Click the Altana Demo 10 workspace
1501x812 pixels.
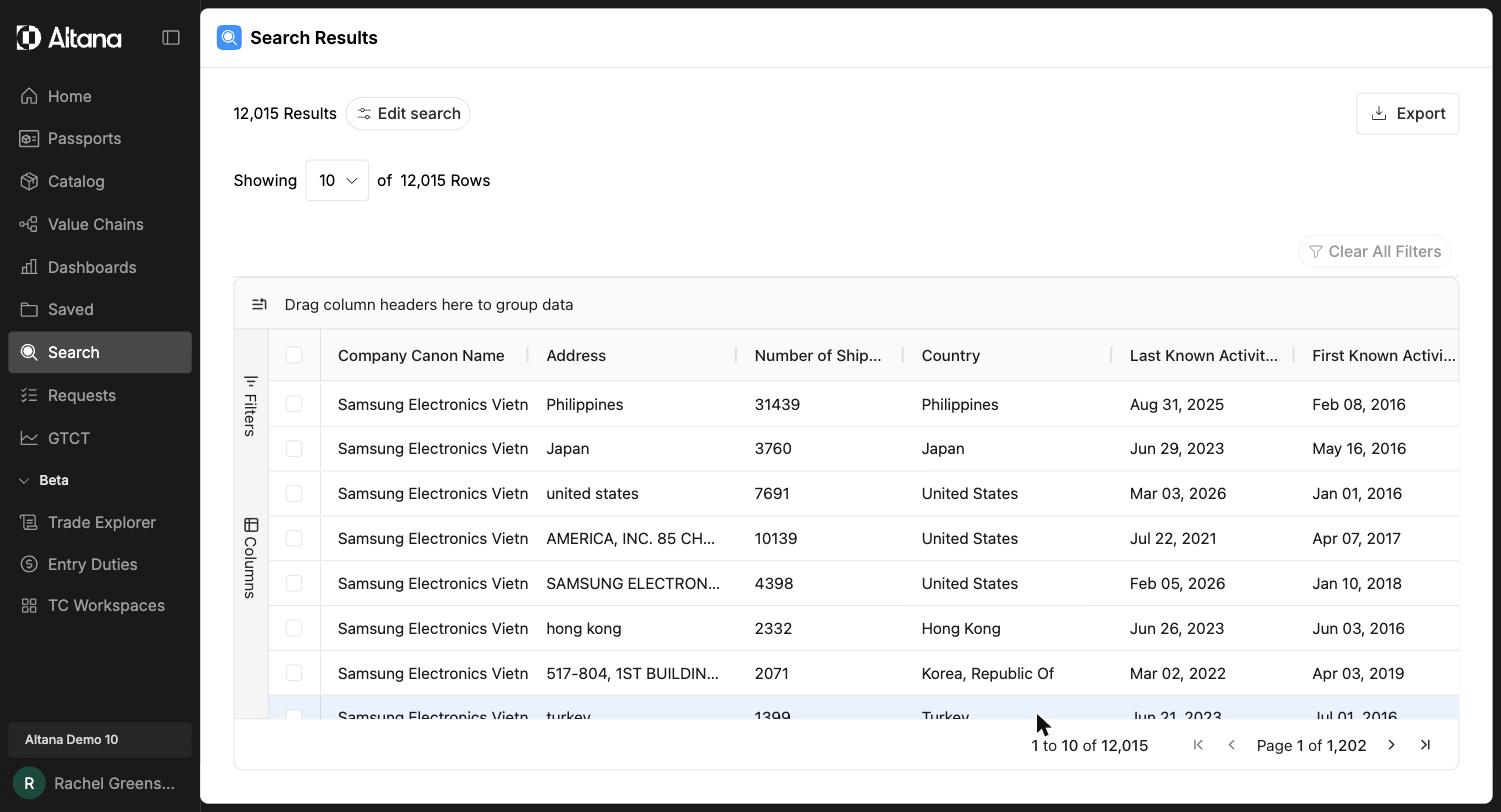click(x=100, y=740)
